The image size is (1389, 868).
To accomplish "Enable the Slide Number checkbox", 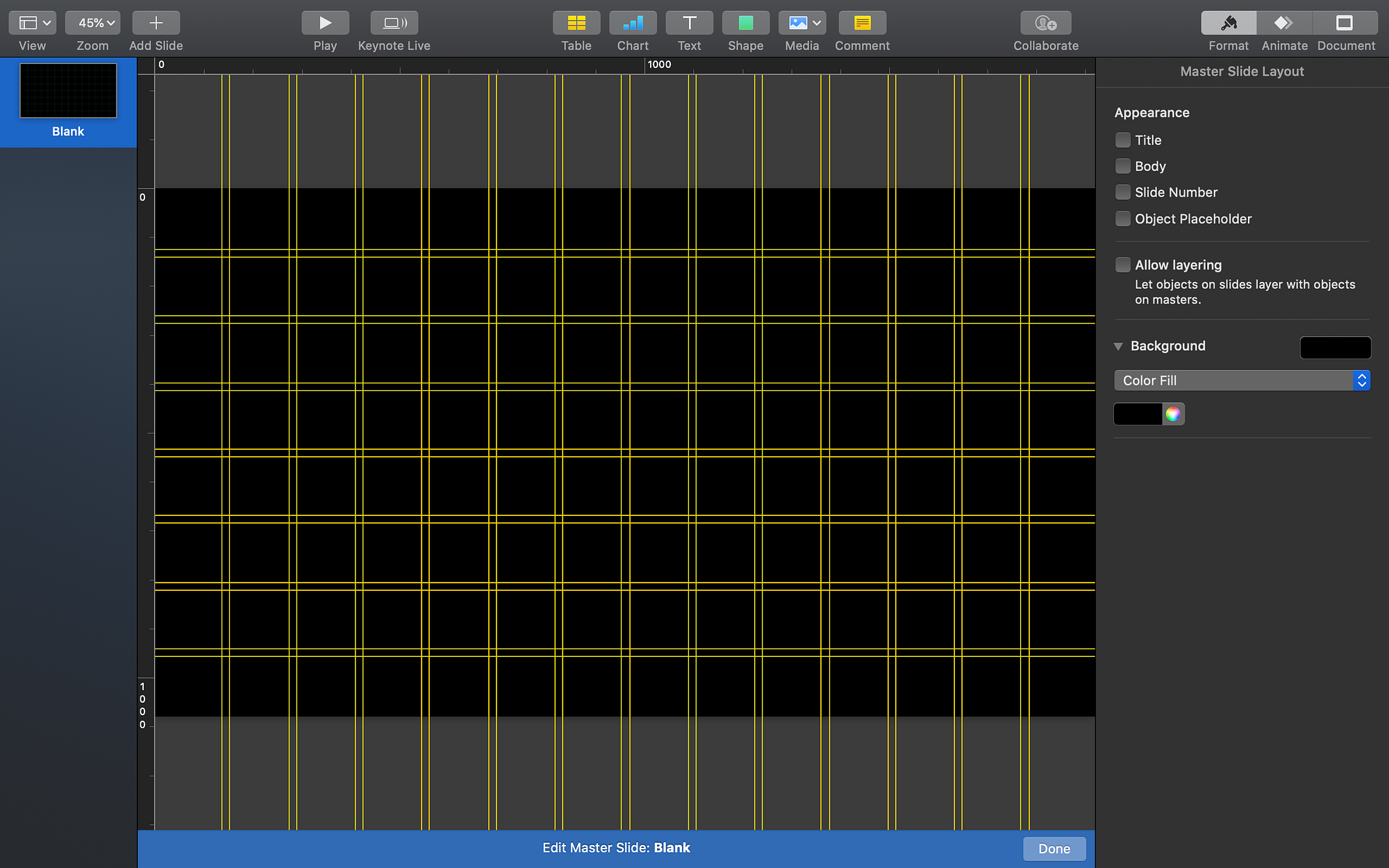I will coord(1123,192).
